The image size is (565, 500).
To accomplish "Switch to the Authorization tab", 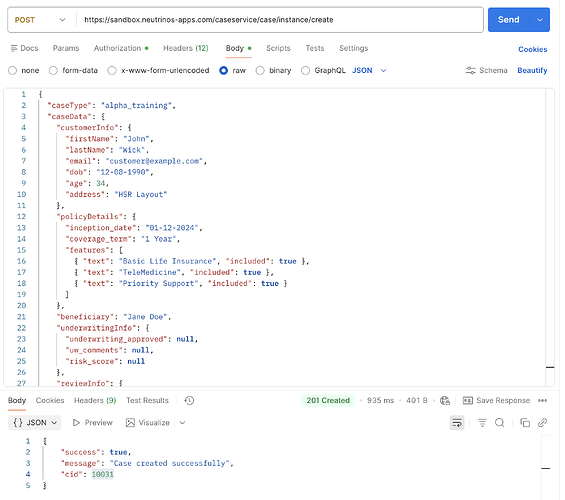I will tap(121, 48).
